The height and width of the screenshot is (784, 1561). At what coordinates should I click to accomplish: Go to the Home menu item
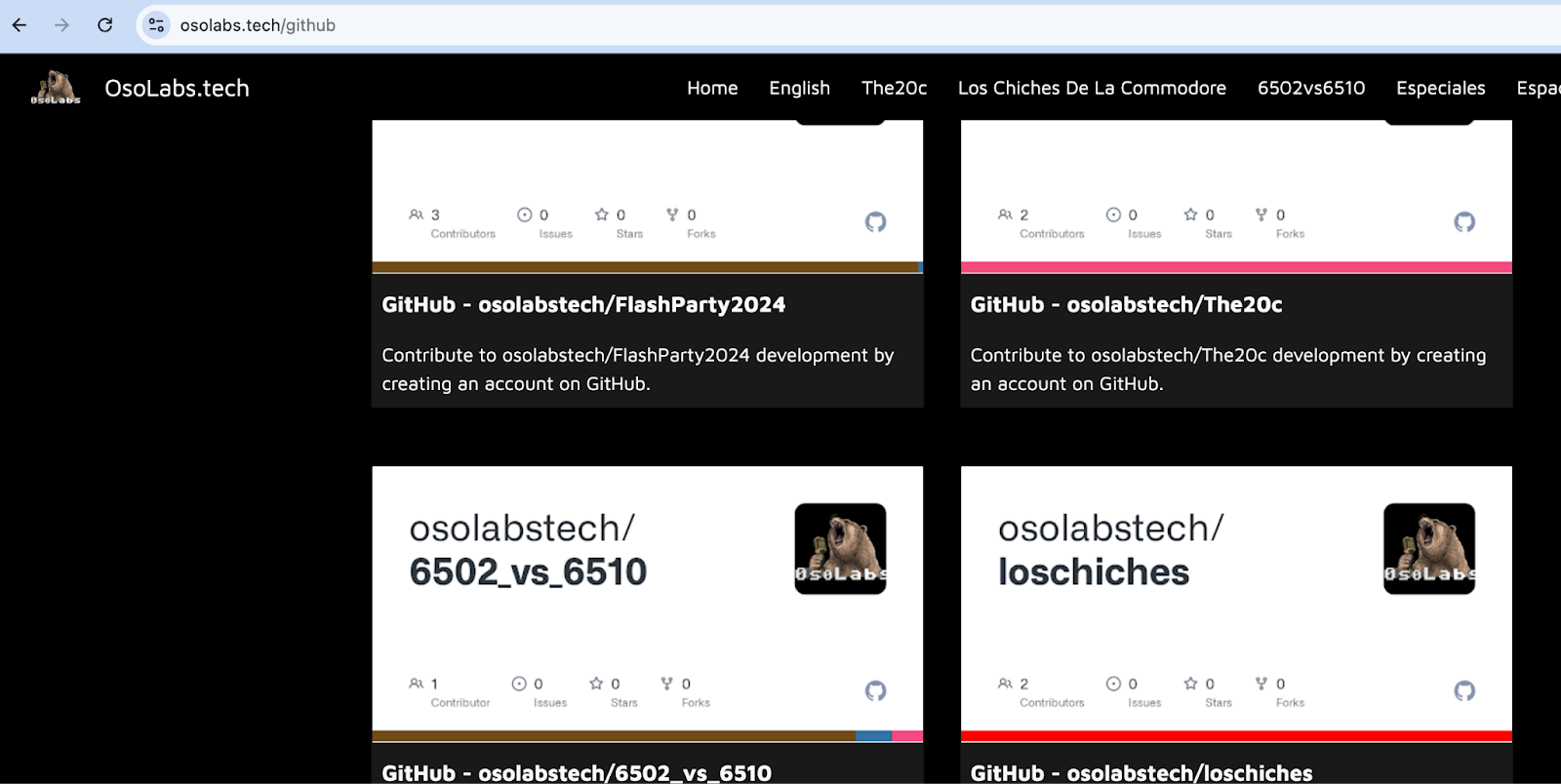pos(712,88)
